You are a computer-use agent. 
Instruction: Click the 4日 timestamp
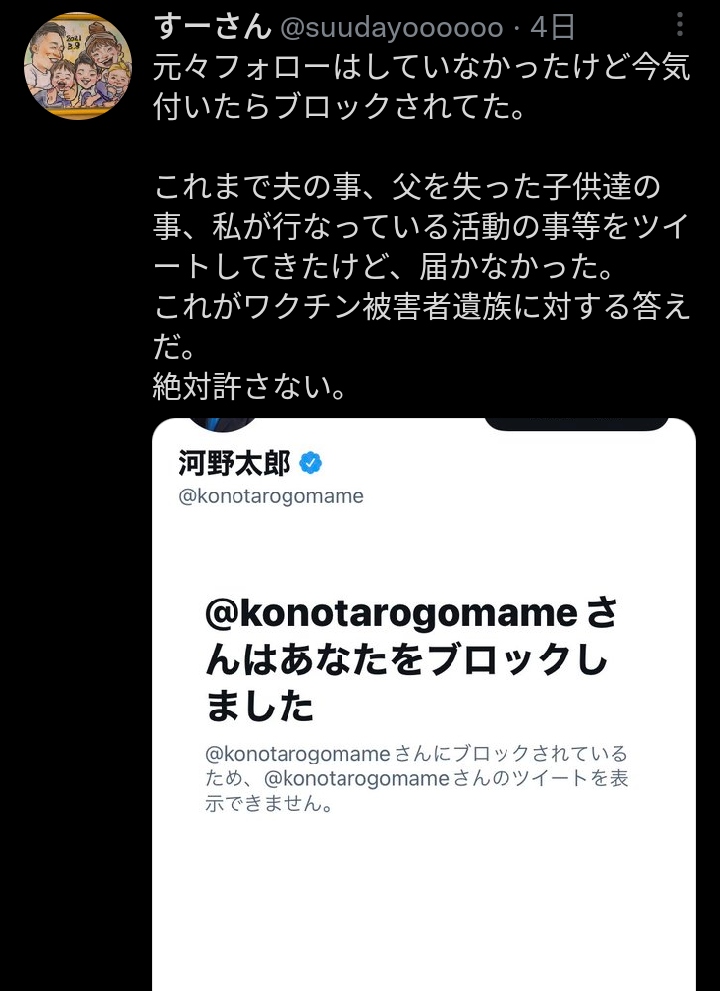(552, 28)
